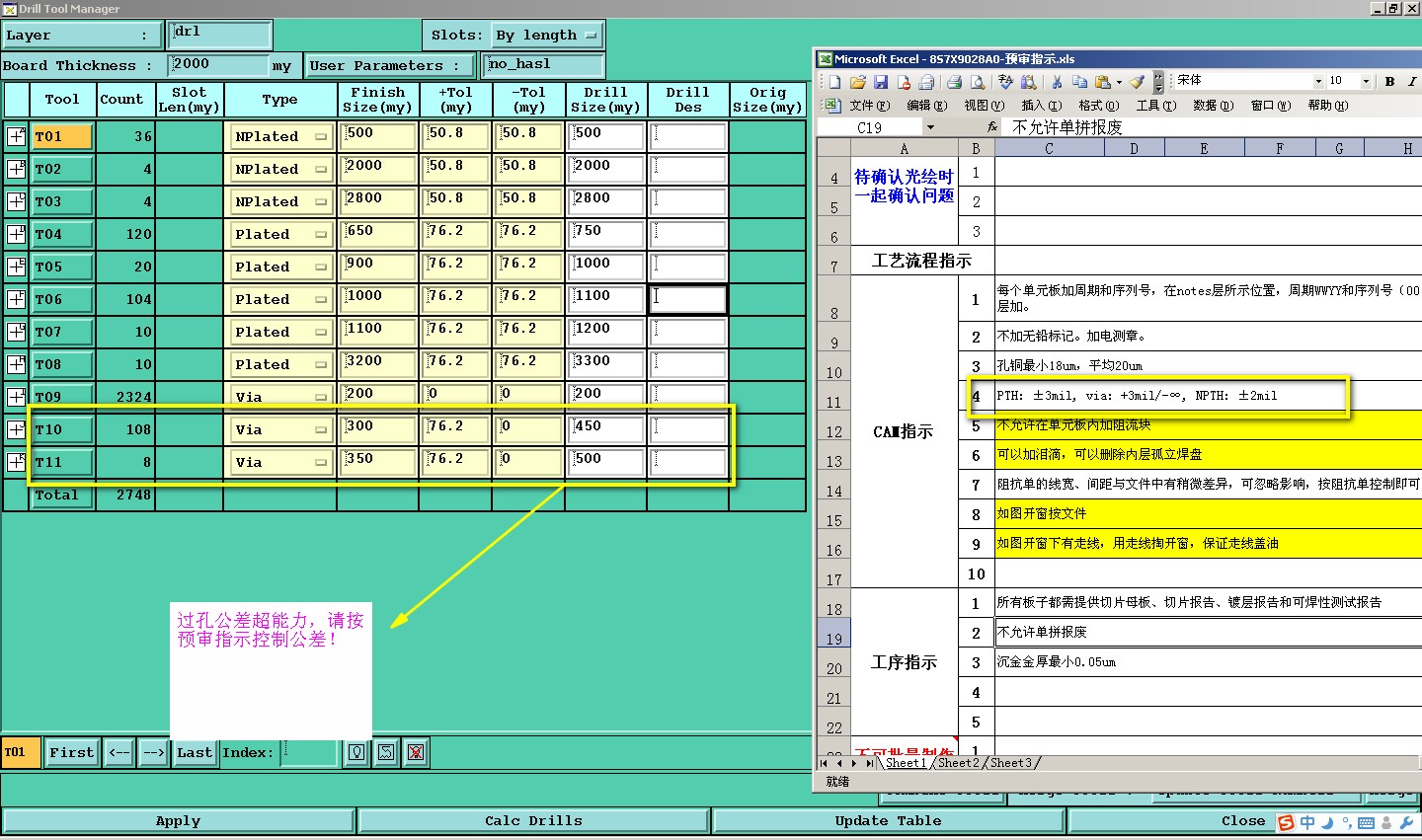Screen dimensions: 1422x840
Task: Click the Apply button
Action: pos(178,820)
